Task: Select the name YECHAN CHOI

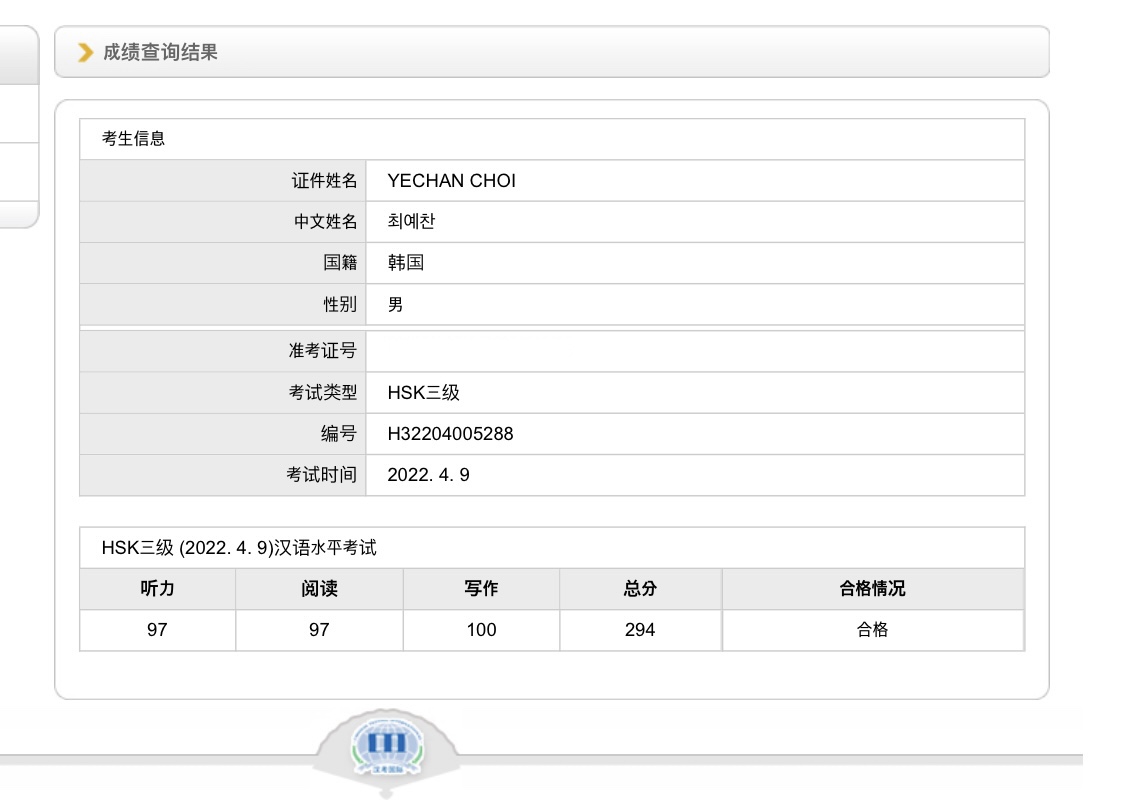Action: (452, 181)
